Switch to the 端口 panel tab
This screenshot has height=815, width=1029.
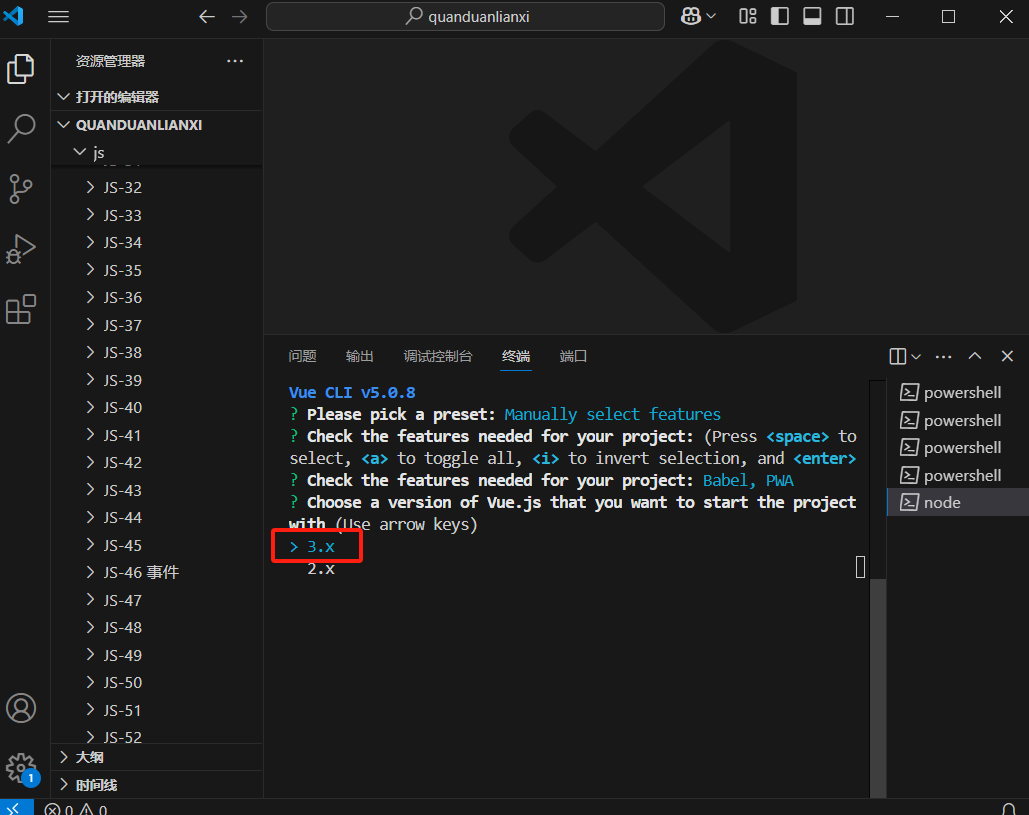tap(573, 356)
